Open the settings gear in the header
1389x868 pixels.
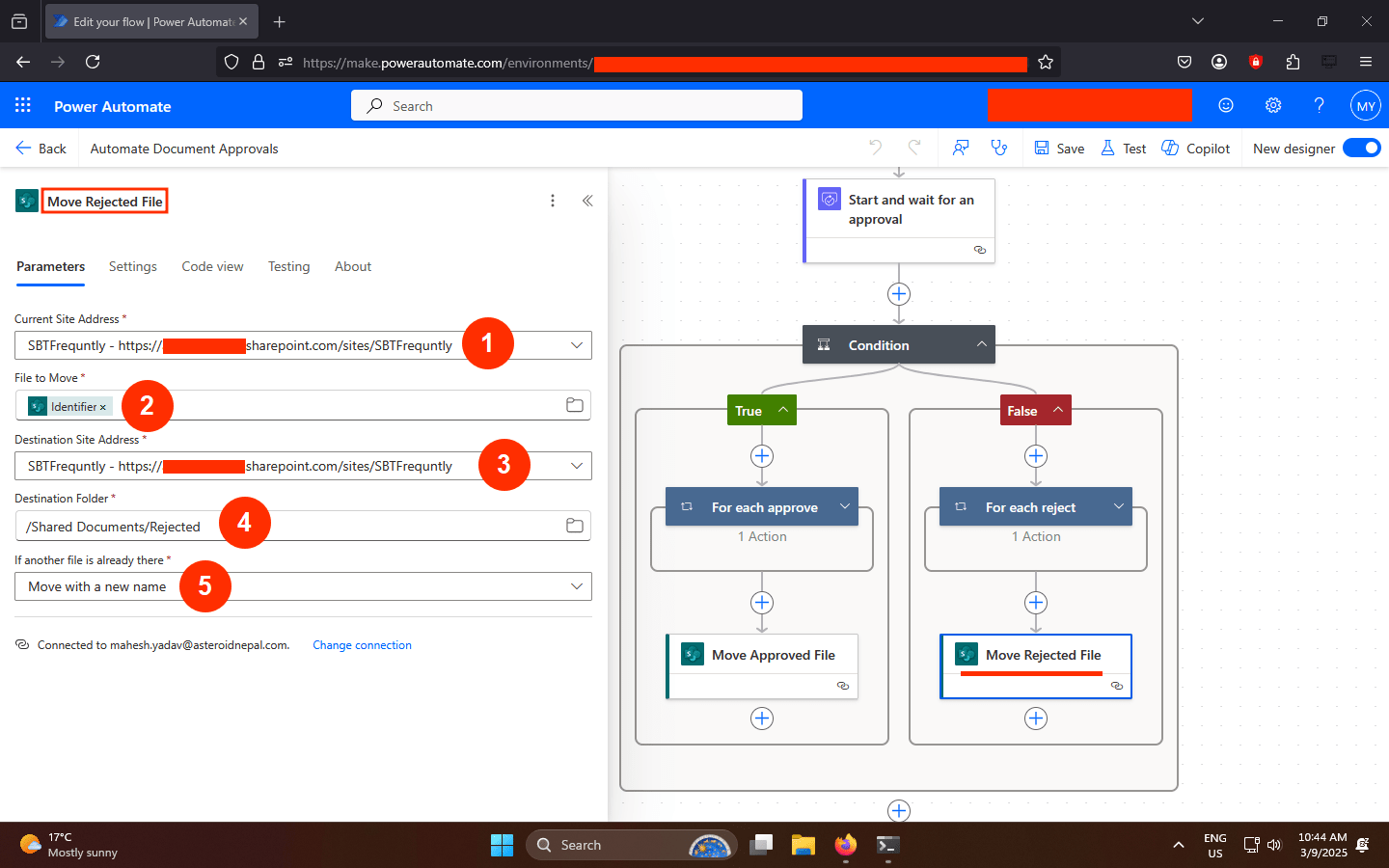click(1273, 105)
